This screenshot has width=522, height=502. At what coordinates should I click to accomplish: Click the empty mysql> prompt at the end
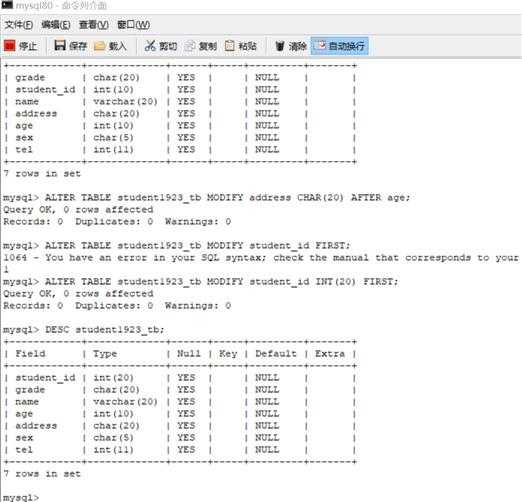coord(21,497)
